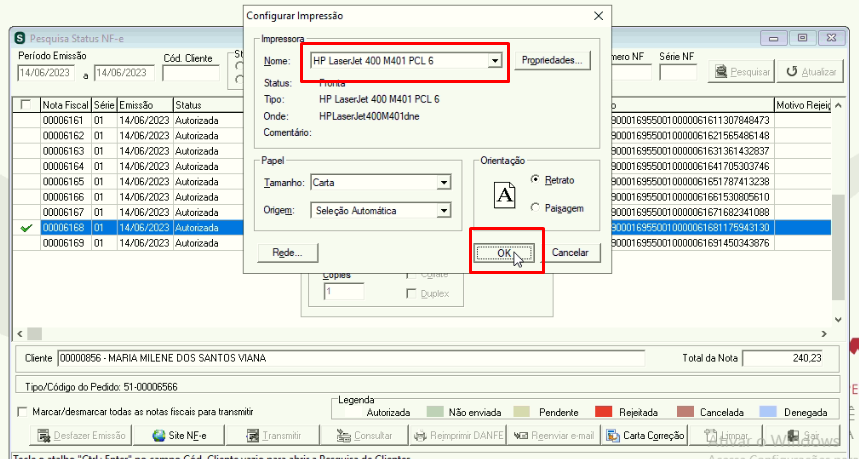Open printer Propriedades button
Image resolution: width=859 pixels, height=459 pixels.
click(552, 60)
